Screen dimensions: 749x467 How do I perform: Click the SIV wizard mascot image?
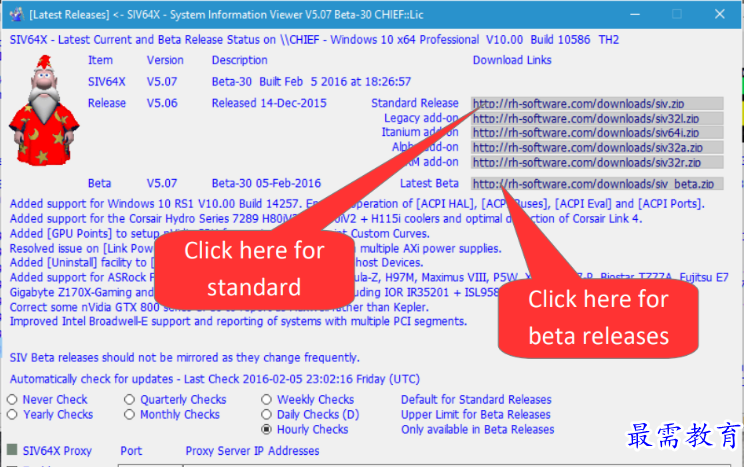[44, 110]
